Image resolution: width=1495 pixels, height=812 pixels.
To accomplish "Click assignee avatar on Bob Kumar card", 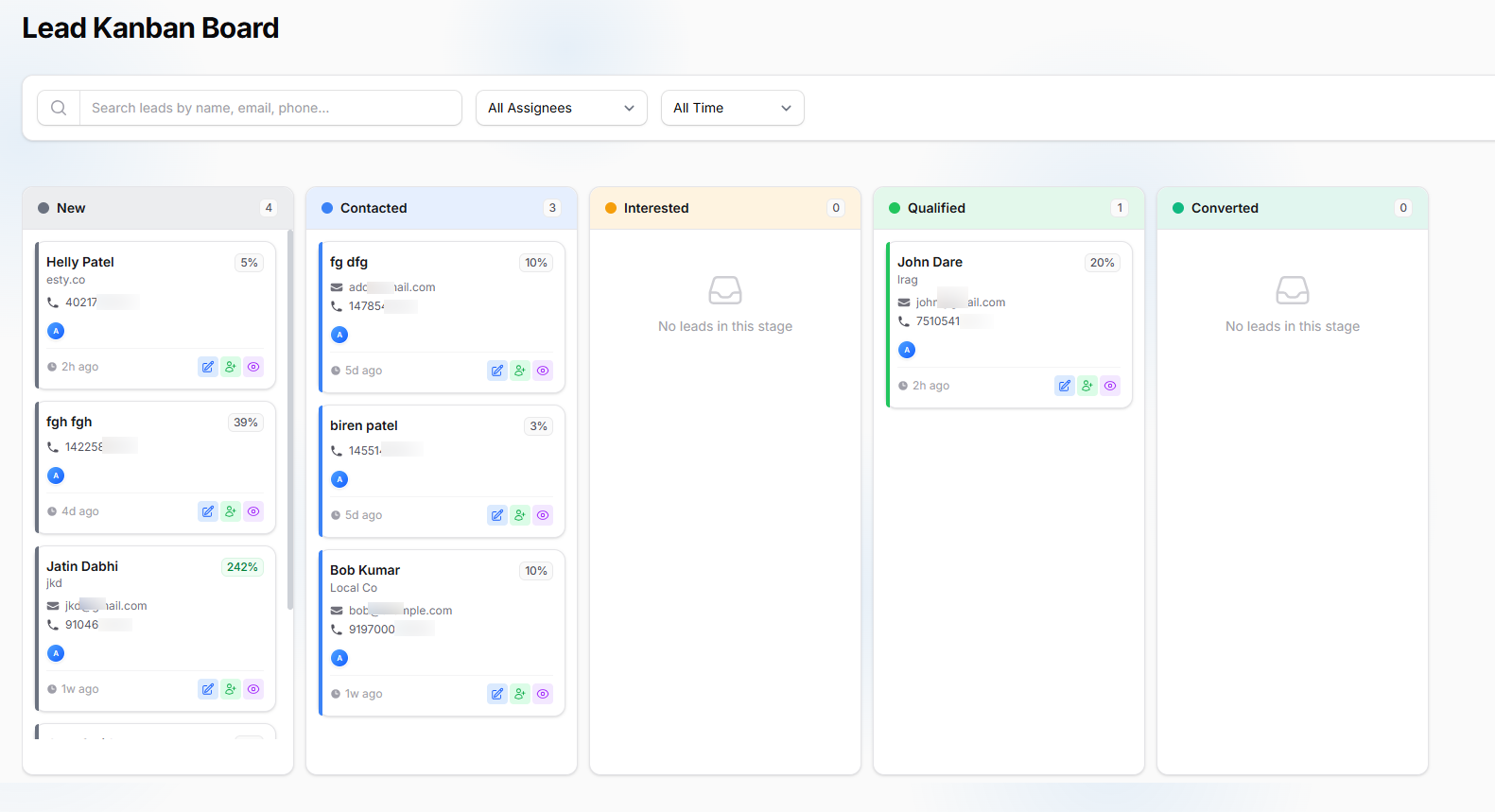I will point(339,658).
